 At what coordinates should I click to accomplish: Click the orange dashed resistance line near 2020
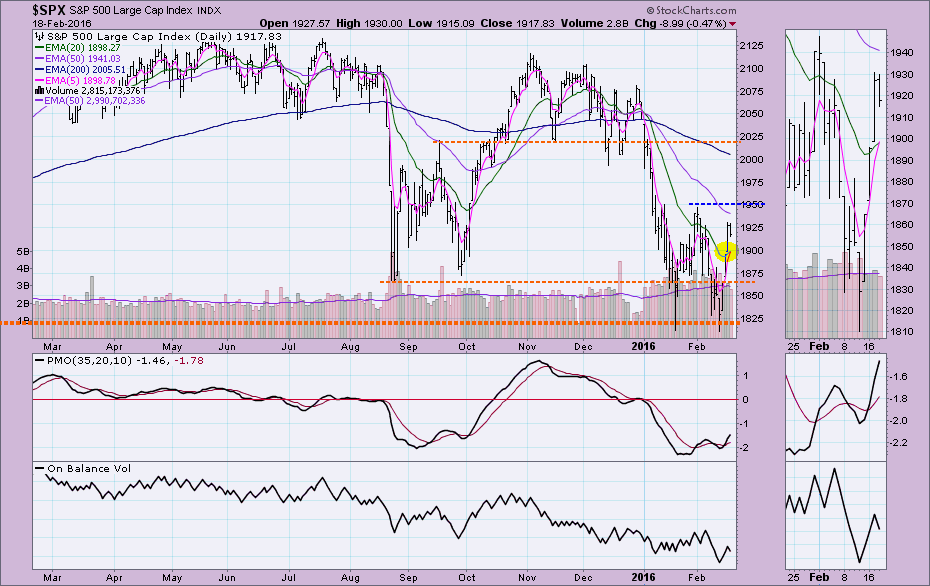coord(587,142)
